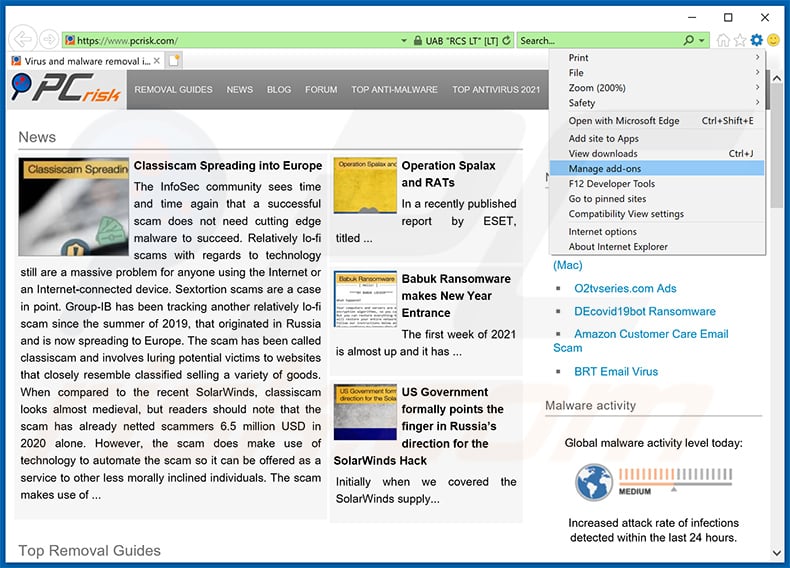
Task: Expand the search provider dropdown arrow
Action: [701, 40]
